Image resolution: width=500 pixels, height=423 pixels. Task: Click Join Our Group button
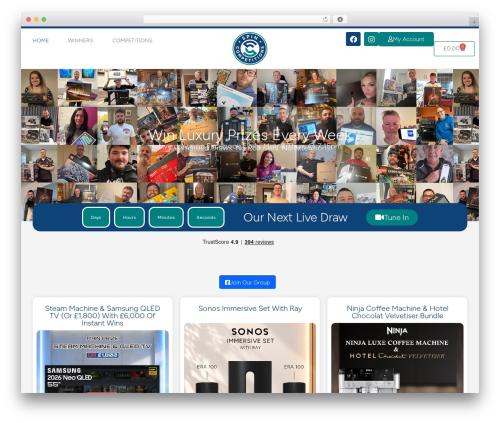pyautogui.click(x=247, y=282)
